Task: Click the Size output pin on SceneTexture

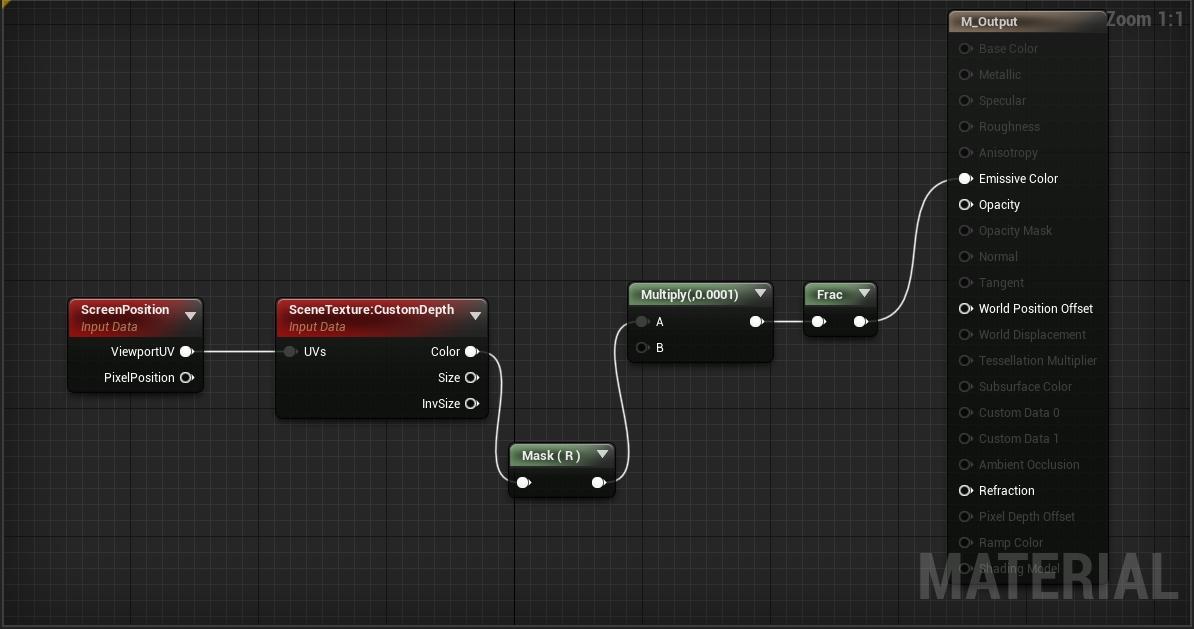Action: tap(472, 377)
